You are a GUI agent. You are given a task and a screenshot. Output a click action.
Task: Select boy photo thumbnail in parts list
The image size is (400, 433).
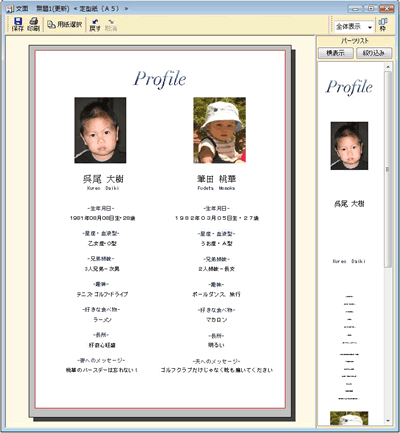tap(349, 146)
